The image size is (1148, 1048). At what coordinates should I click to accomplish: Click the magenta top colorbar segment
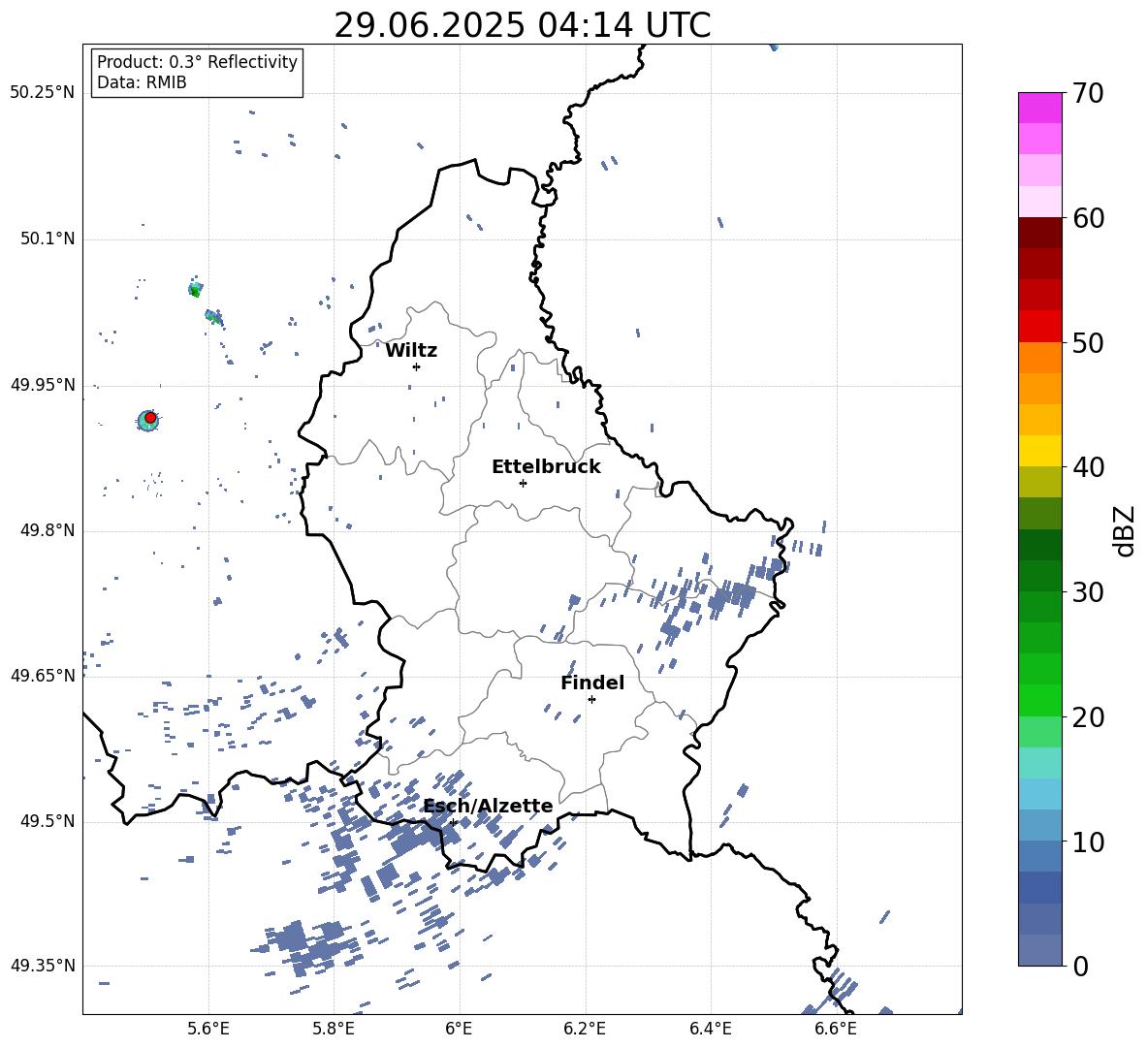tap(1039, 108)
